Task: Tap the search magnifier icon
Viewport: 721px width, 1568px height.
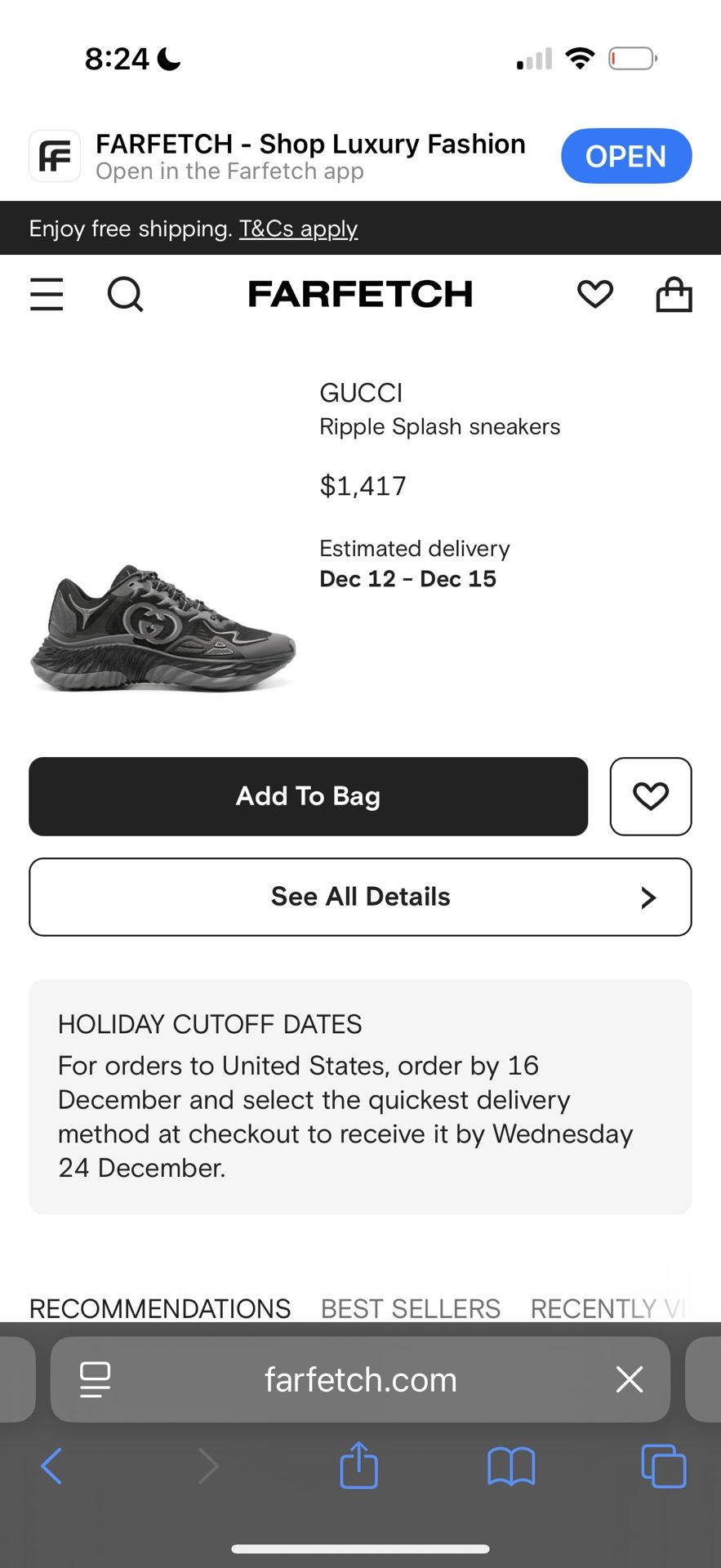Action: 125,294
